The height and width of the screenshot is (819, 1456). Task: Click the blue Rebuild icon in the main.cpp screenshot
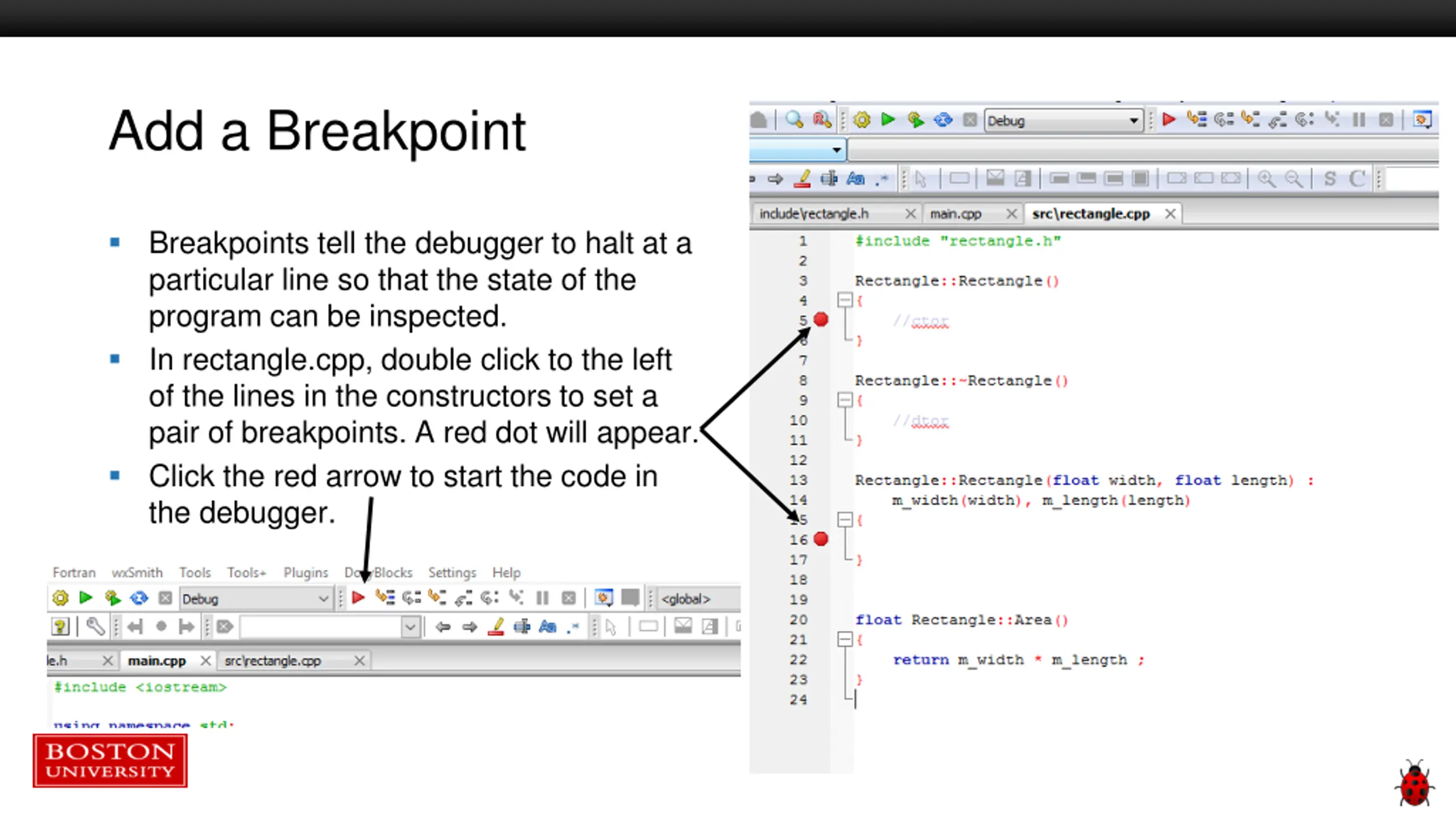coord(139,598)
